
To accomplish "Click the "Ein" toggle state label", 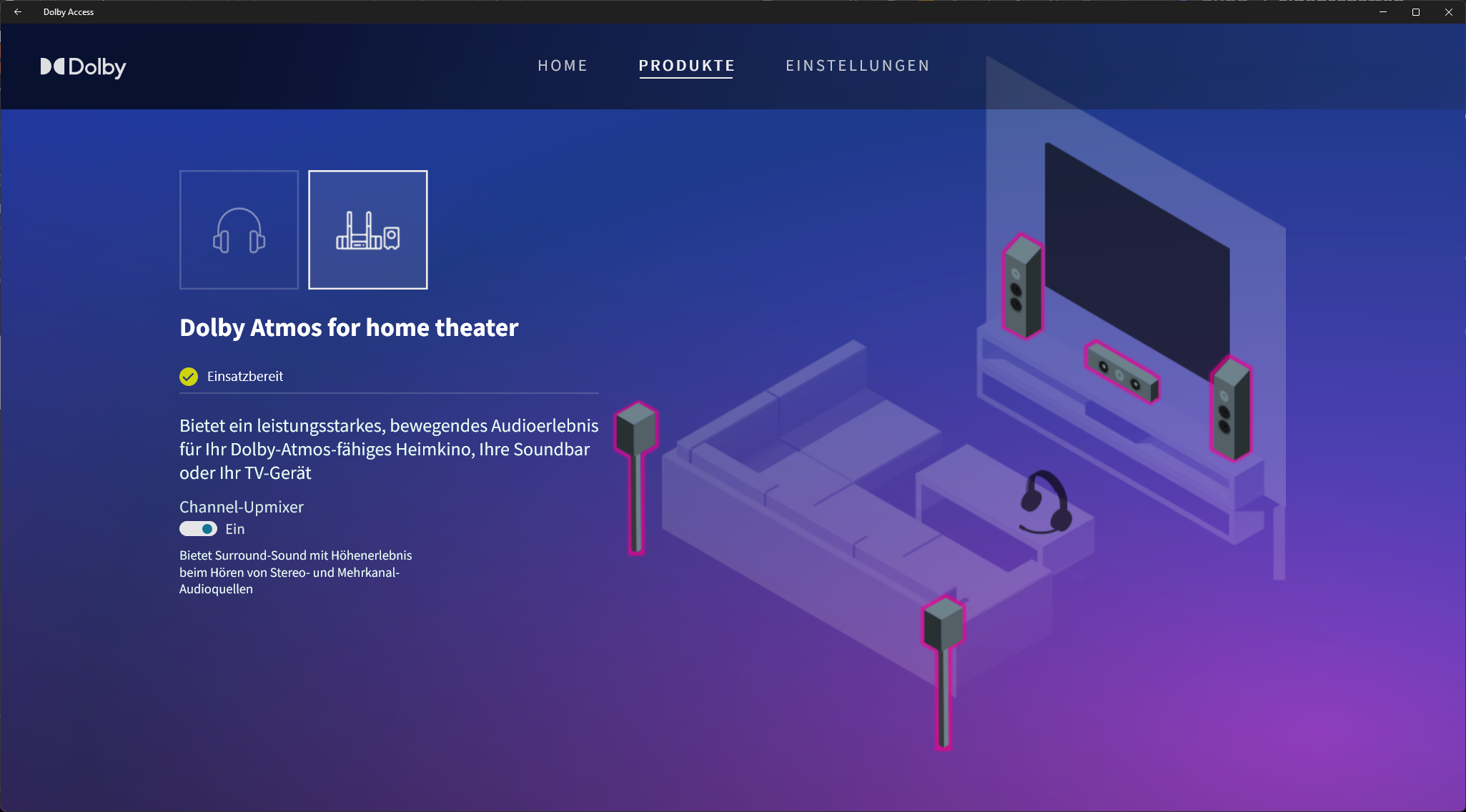I will [235, 529].
